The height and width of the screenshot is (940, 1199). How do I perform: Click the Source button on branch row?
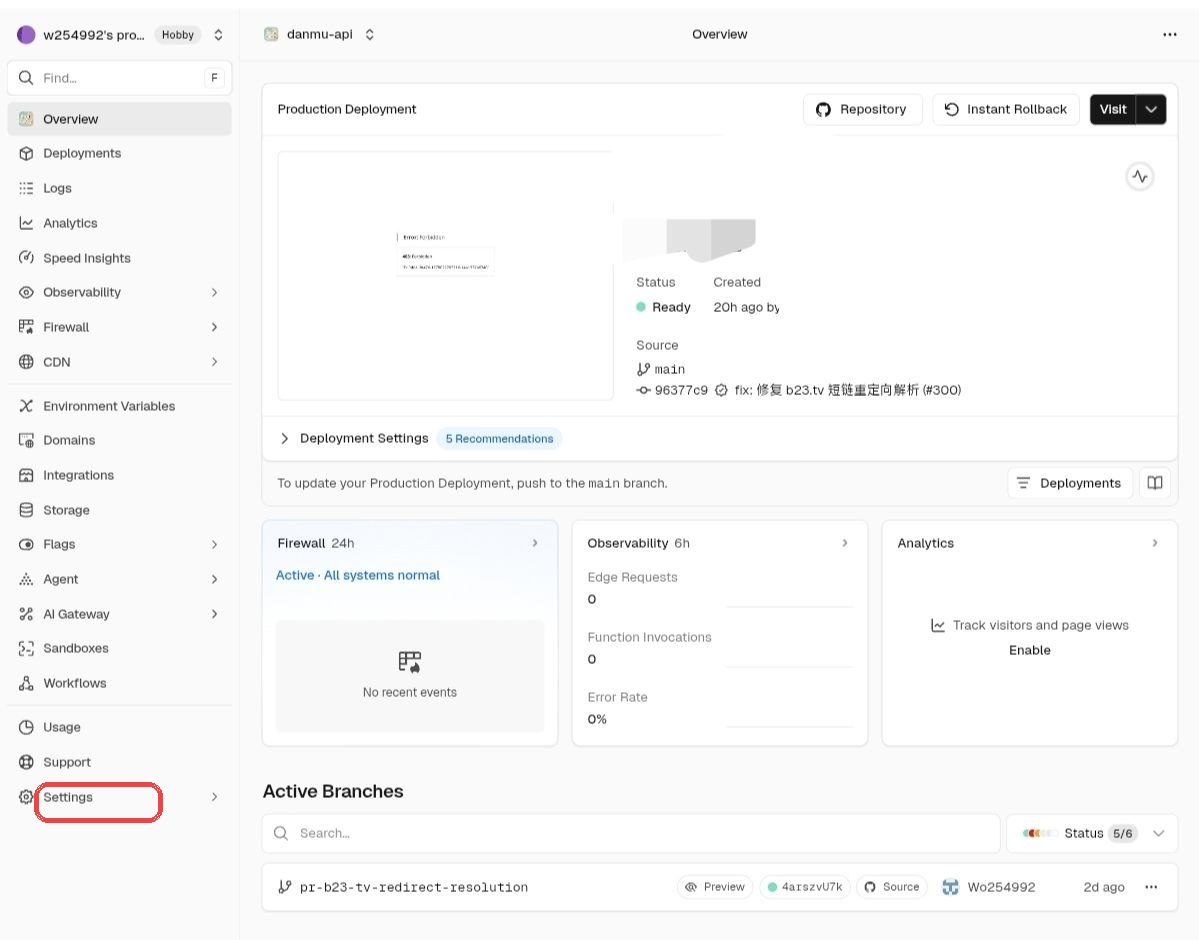[892, 887]
